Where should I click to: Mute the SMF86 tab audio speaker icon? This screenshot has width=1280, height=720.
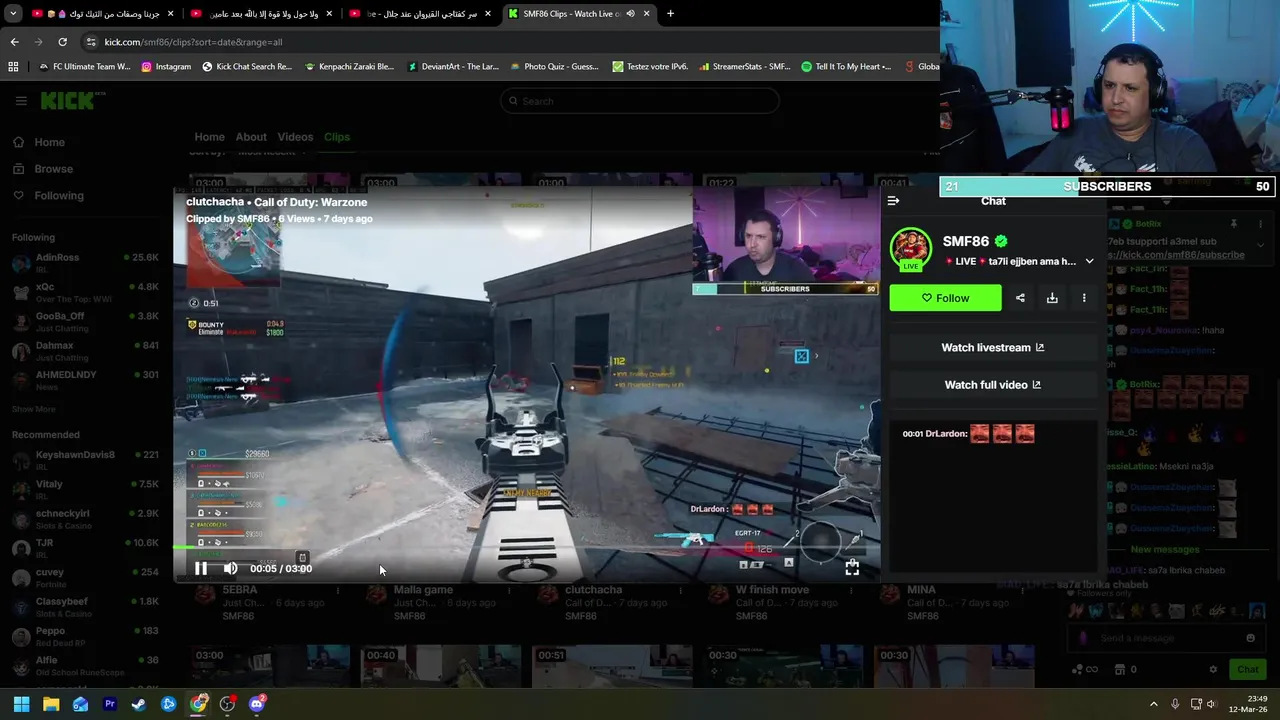tap(630, 14)
